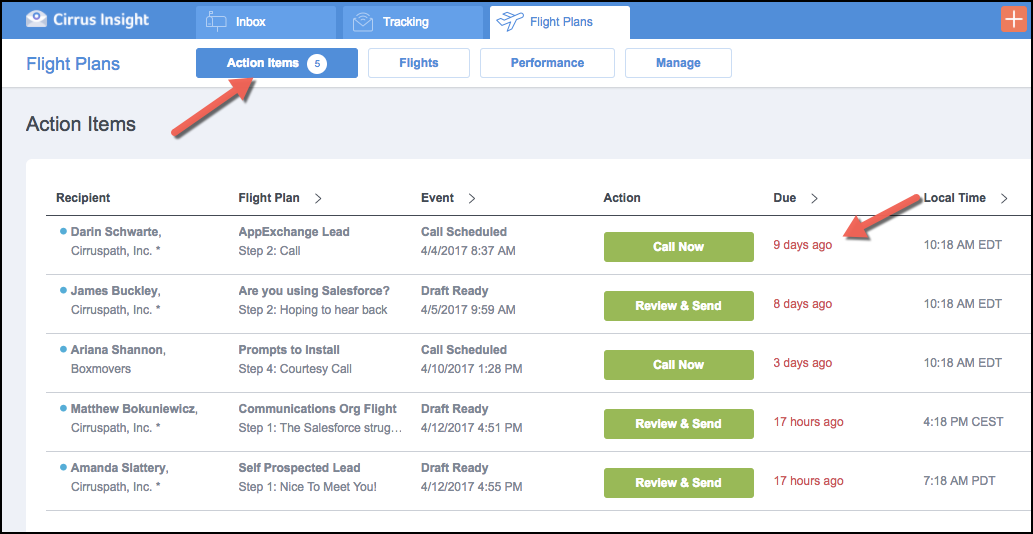Click Review & Send for Amanda Slattery

click(679, 483)
